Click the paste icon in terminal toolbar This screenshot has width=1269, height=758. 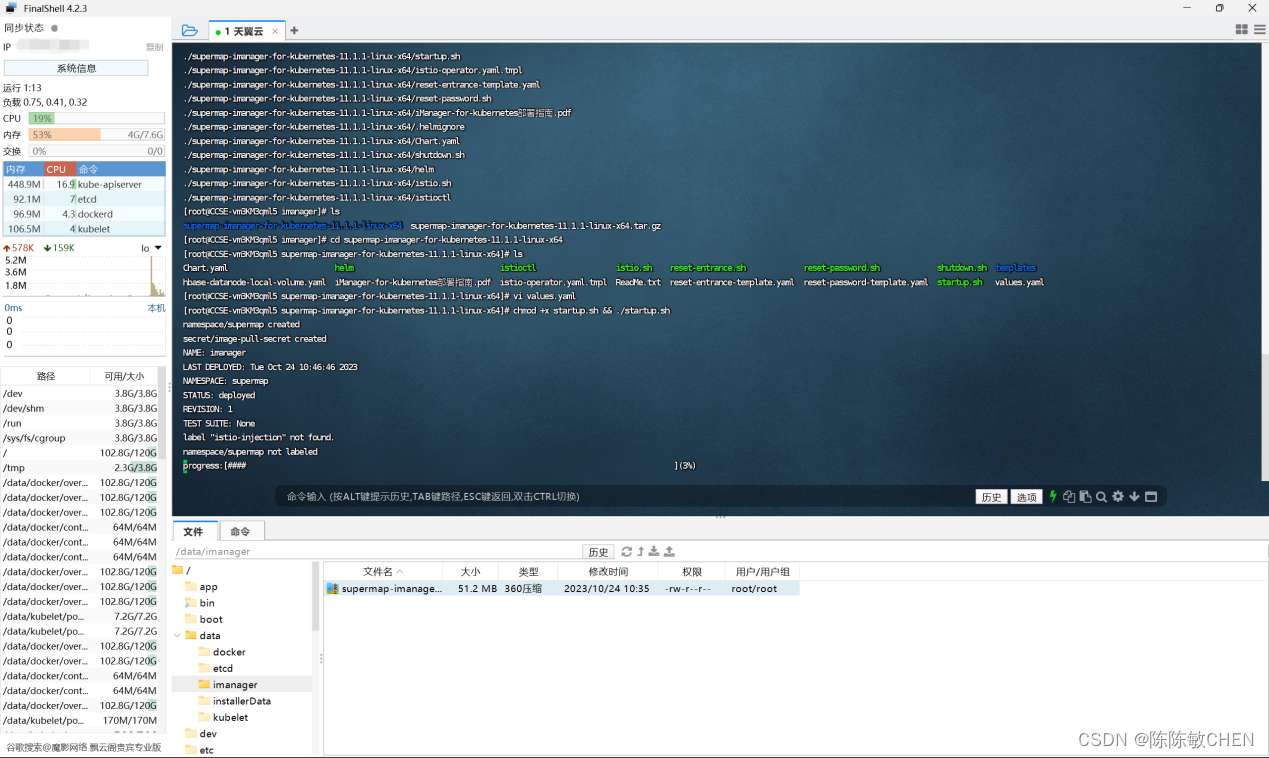tap(1085, 497)
